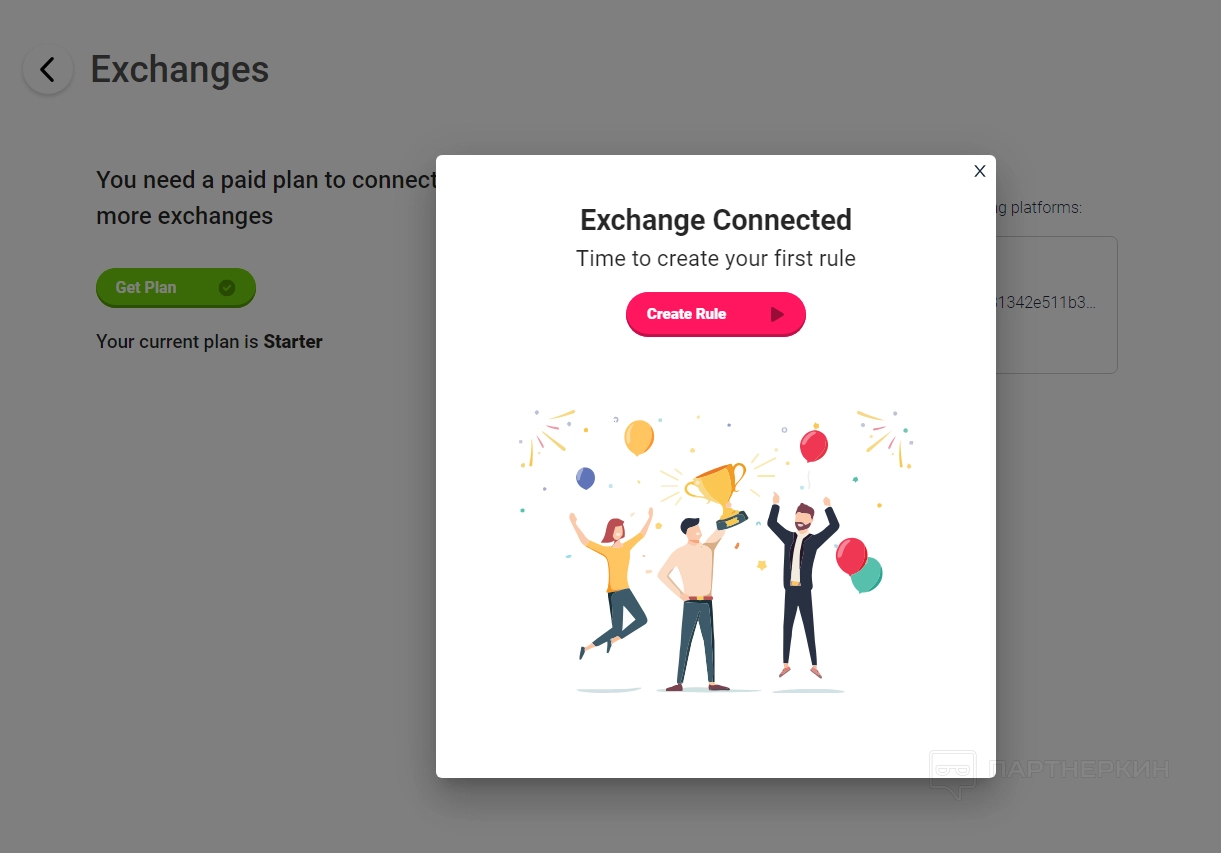The image size is (1221, 853).
Task: Click the checkmark icon on Get Plan
Action: pos(227,288)
